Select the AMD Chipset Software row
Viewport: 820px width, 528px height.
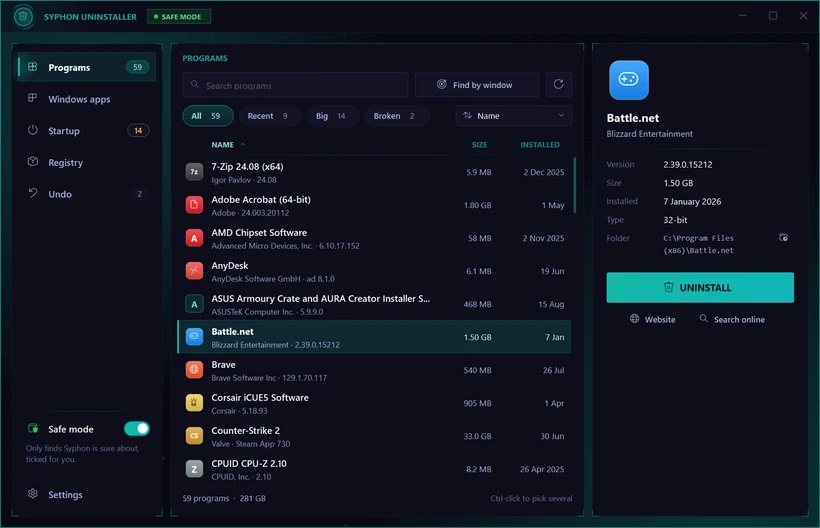(374, 238)
